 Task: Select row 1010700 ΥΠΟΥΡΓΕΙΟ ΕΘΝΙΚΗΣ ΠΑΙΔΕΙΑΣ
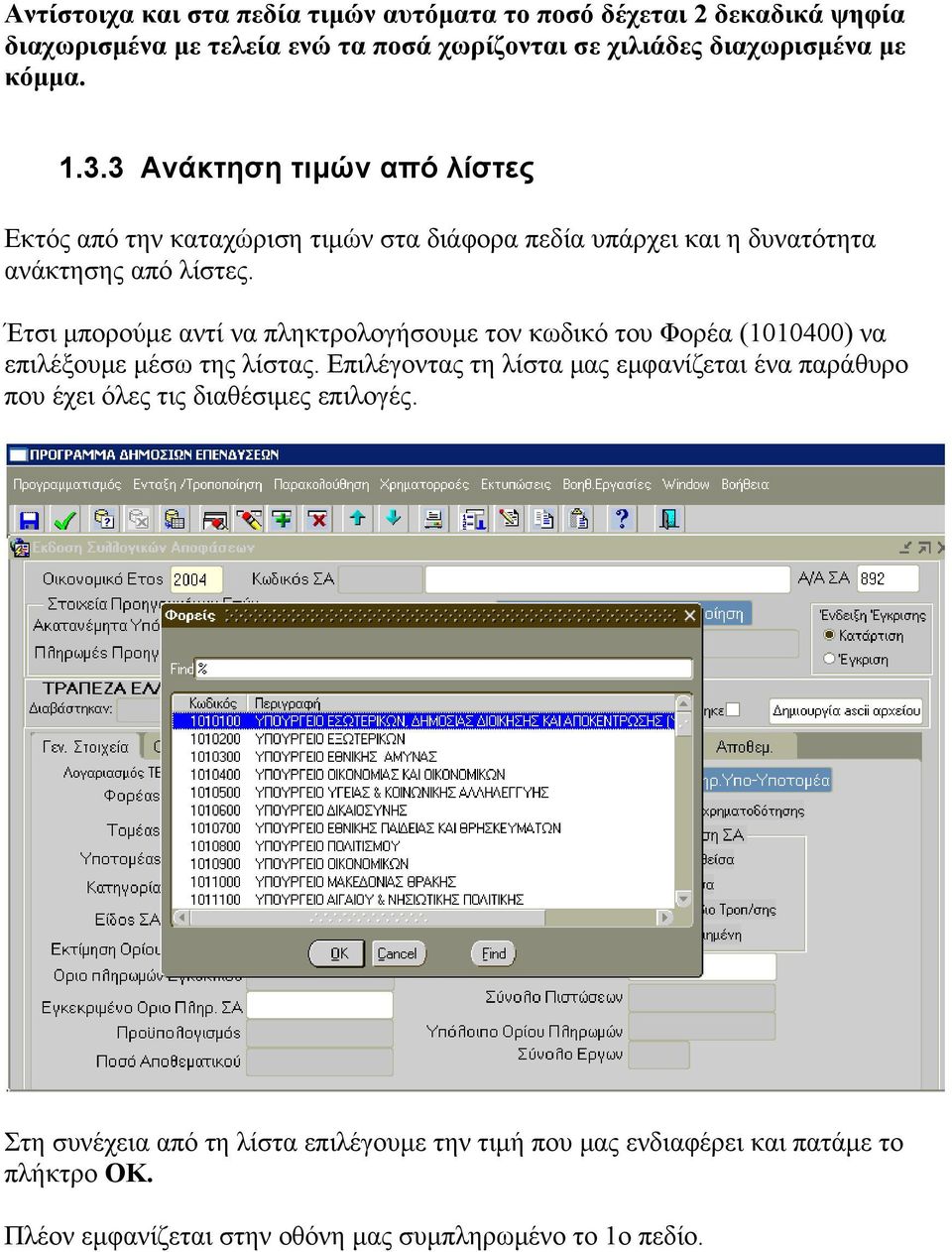point(423,828)
